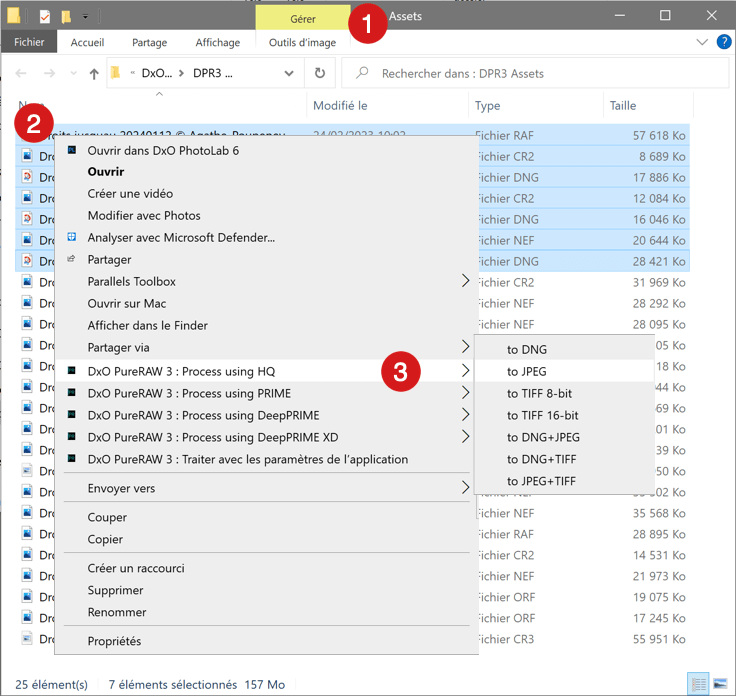Choose Renommer in the context menu
Screen dimensions: 736x696
click(117, 612)
